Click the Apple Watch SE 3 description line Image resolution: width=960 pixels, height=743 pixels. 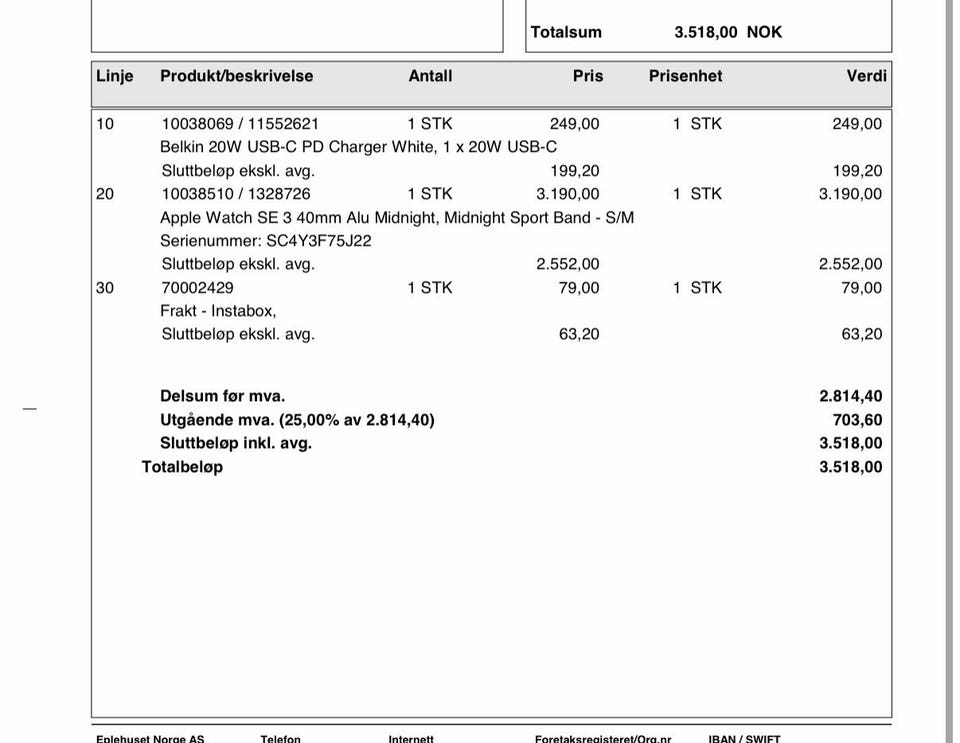coord(397,217)
